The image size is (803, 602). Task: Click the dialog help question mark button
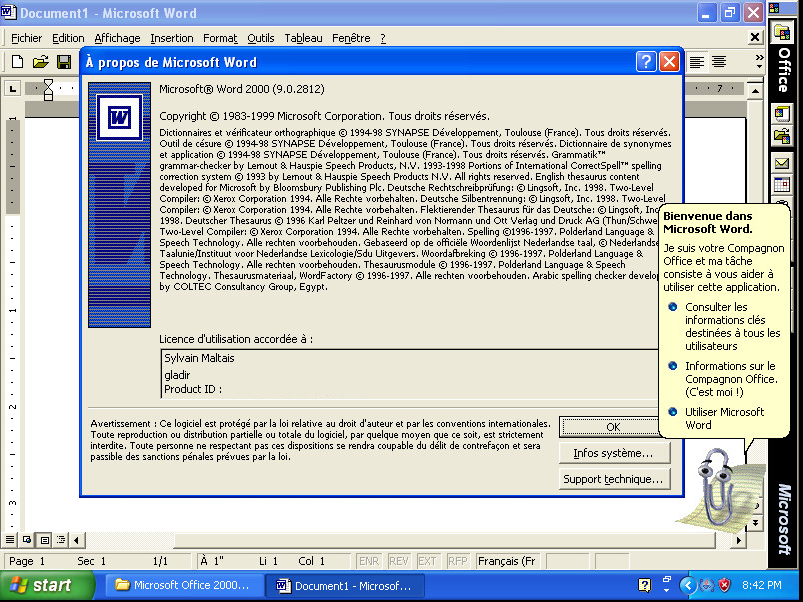[x=646, y=62]
